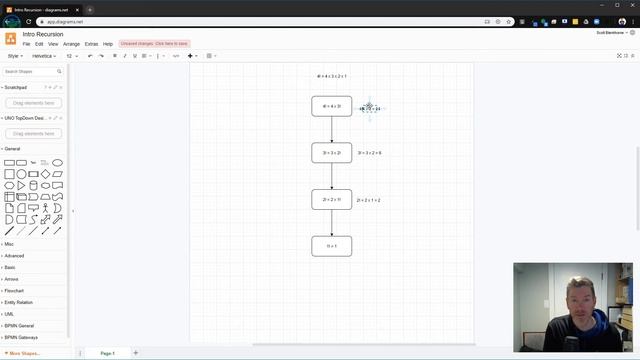Open the table insert dropdown

click(211, 56)
